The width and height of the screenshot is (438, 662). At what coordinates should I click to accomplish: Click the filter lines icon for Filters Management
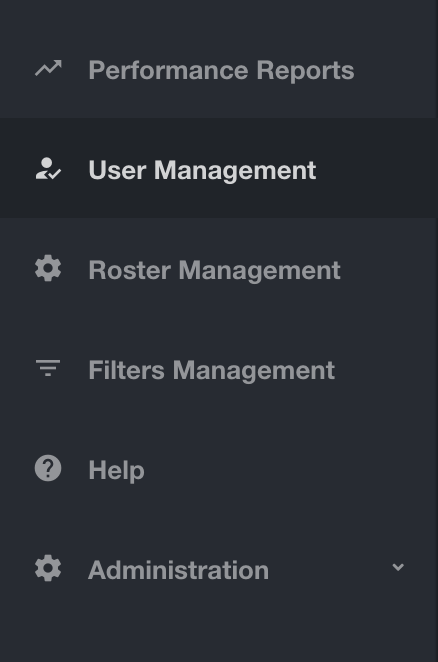click(48, 368)
